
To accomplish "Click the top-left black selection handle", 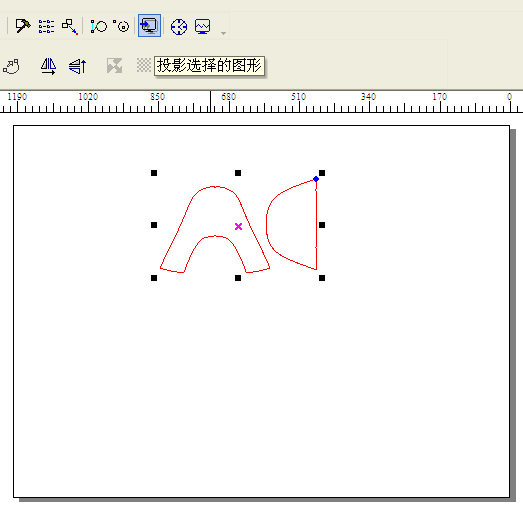I will [154, 173].
